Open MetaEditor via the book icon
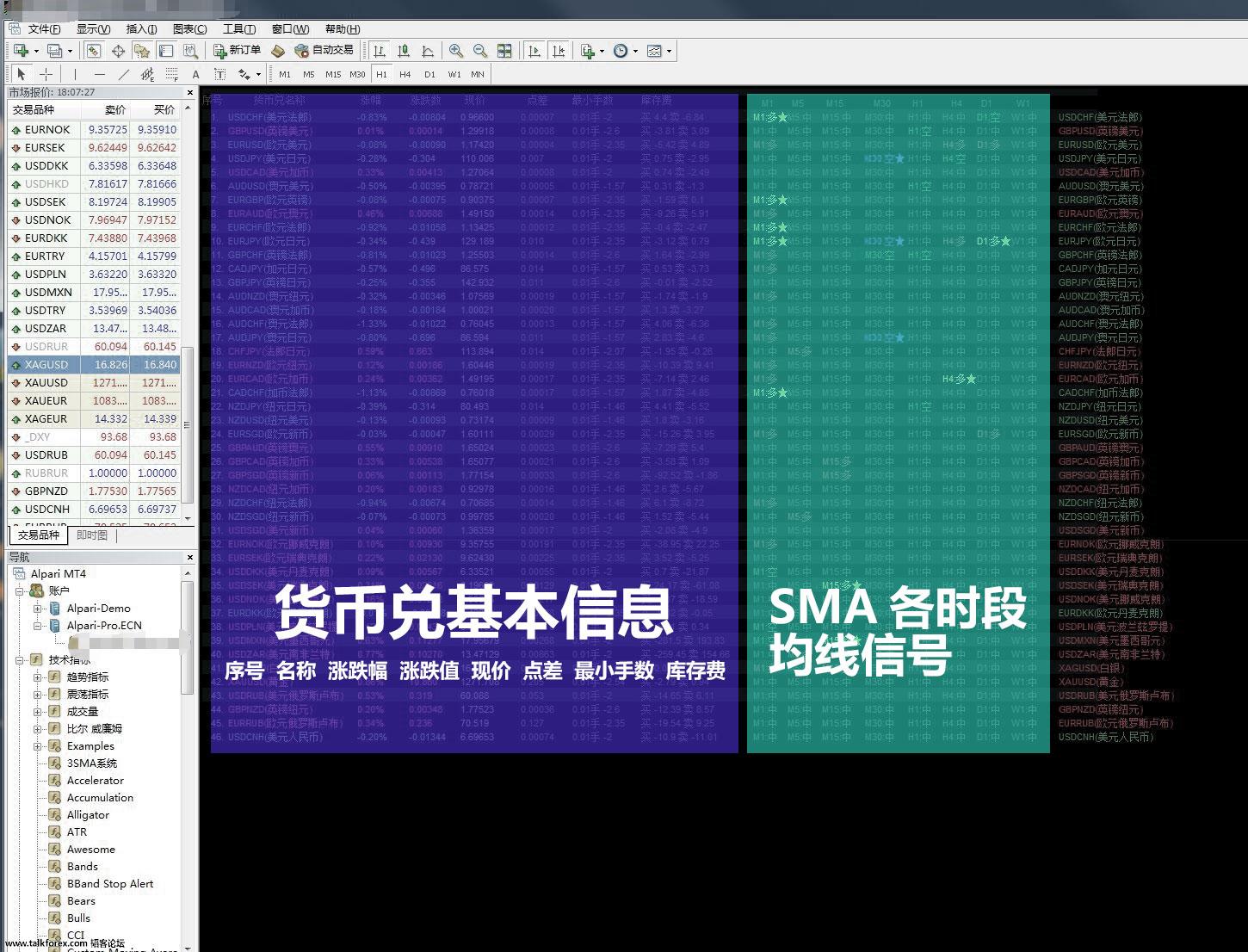This screenshot has height=952, width=1248. tap(278, 51)
